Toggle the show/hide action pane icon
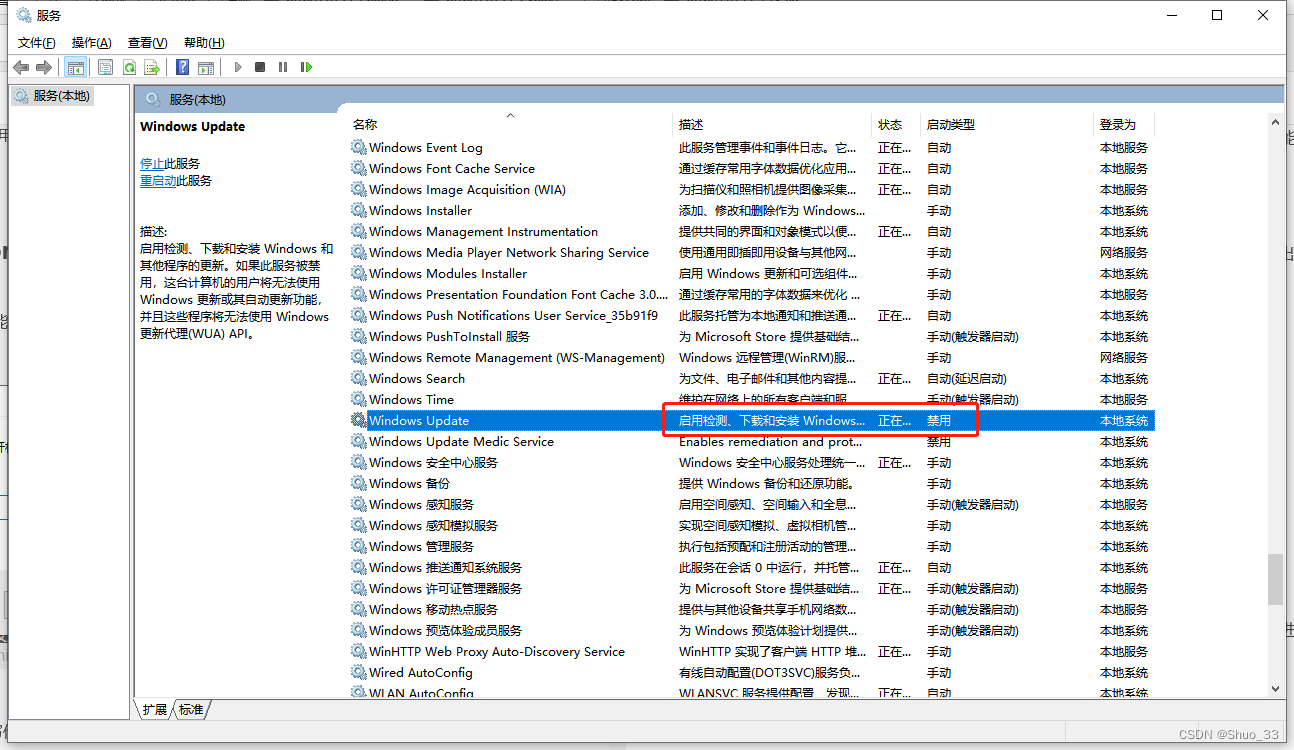1294x750 pixels. click(206, 67)
